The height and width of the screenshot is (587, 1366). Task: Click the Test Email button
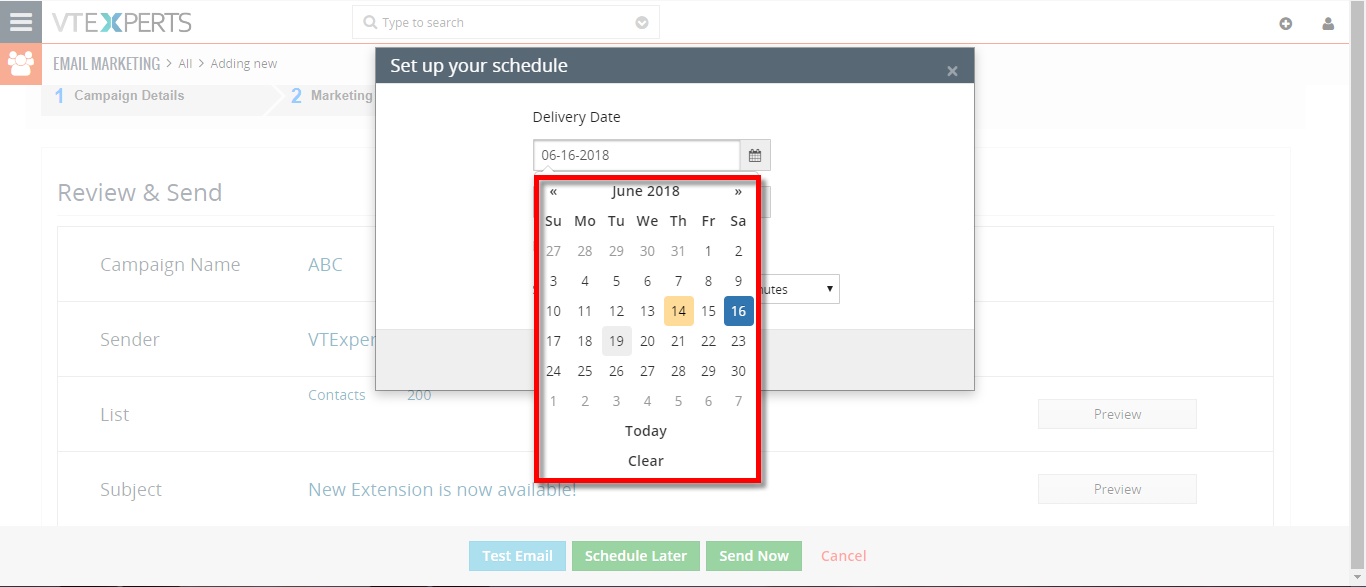517,556
